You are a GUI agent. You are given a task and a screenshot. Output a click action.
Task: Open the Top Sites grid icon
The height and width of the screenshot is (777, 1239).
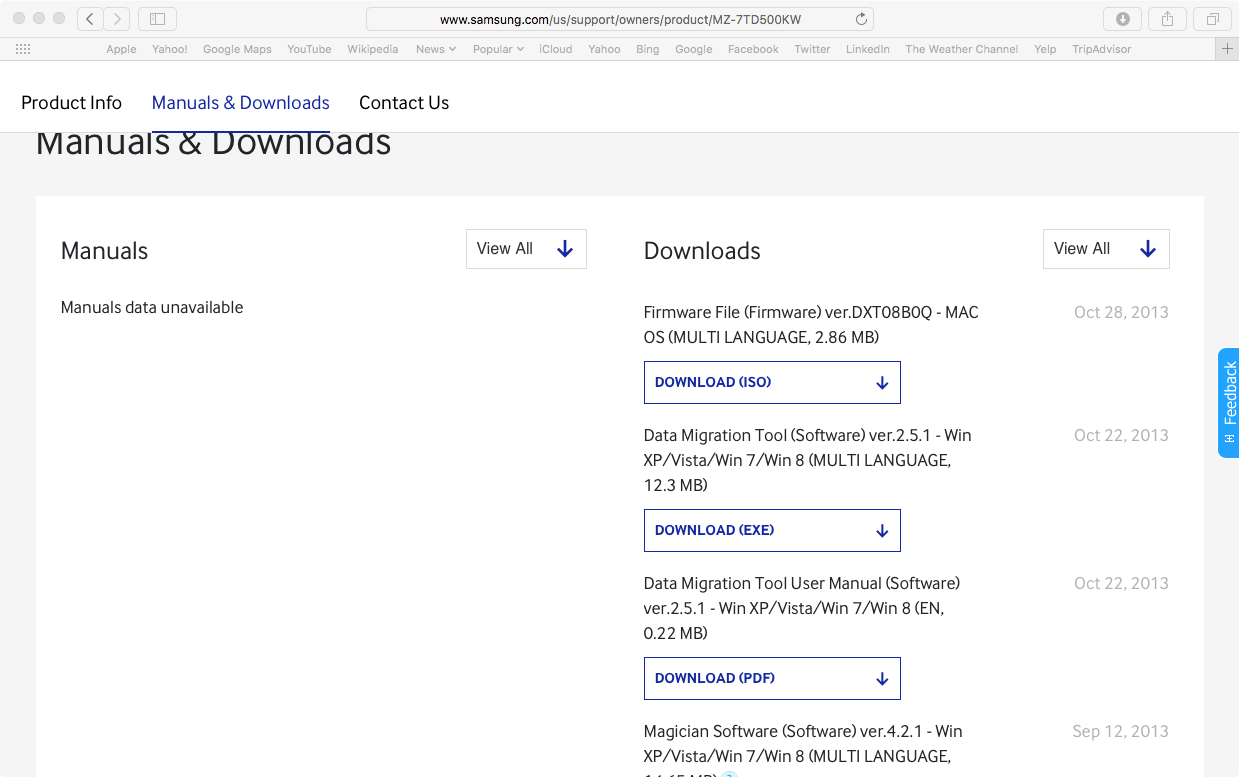point(23,49)
